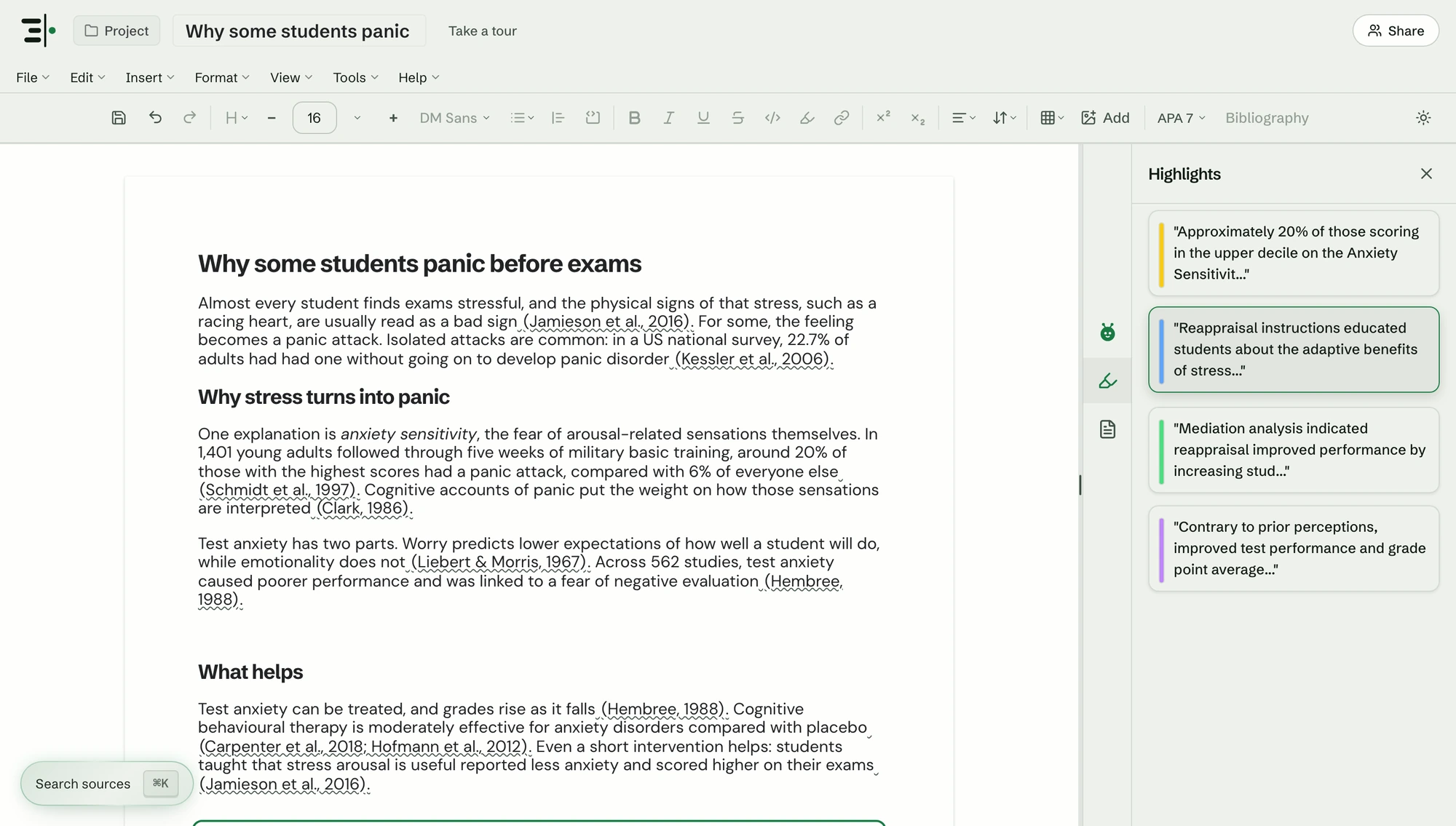Undo the last edit
1456x826 pixels.
155,118
